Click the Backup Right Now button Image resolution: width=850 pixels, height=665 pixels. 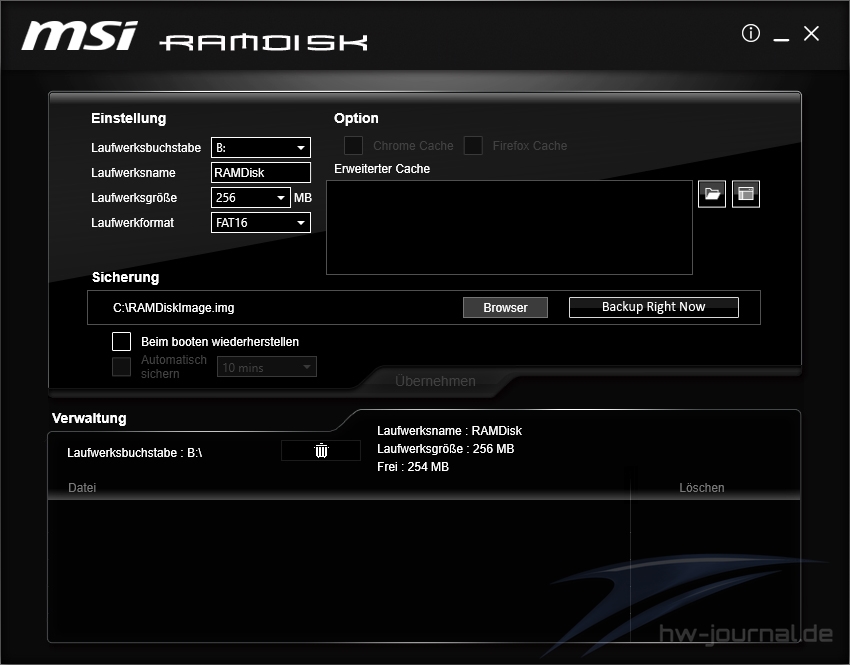[654, 307]
